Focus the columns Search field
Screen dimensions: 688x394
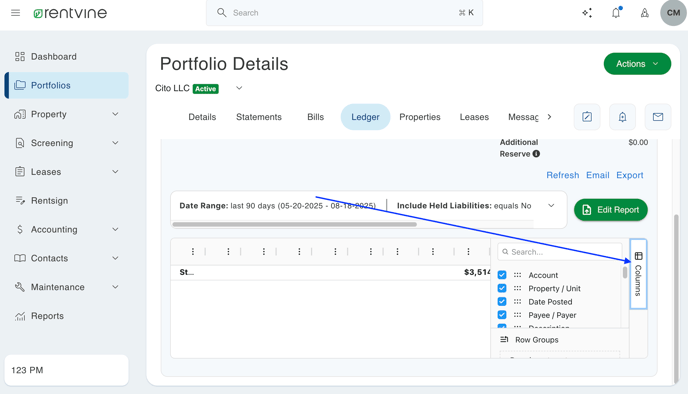coord(560,252)
